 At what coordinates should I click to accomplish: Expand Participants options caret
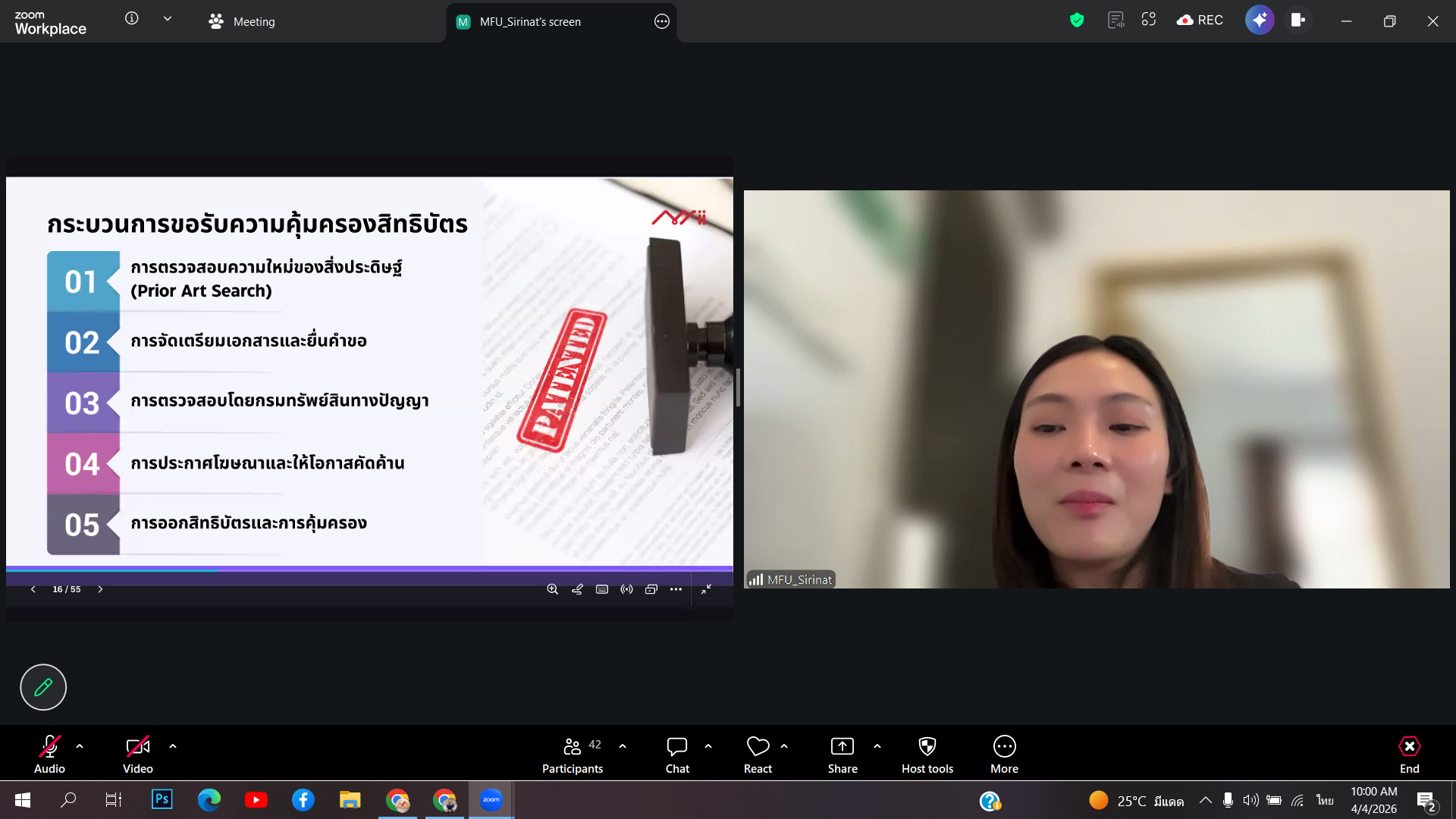[623, 746]
